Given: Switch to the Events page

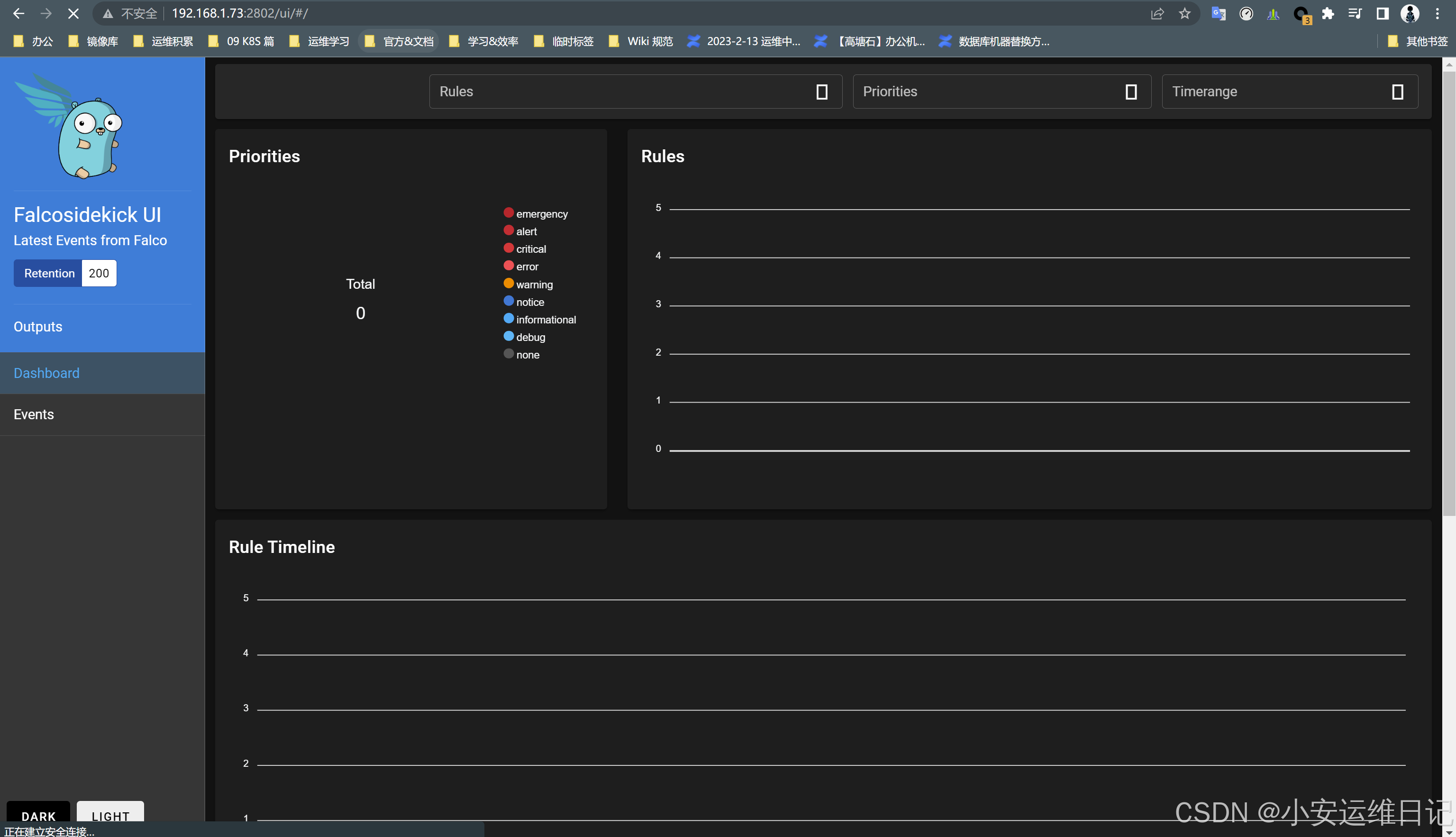Looking at the screenshot, I should [102, 414].
